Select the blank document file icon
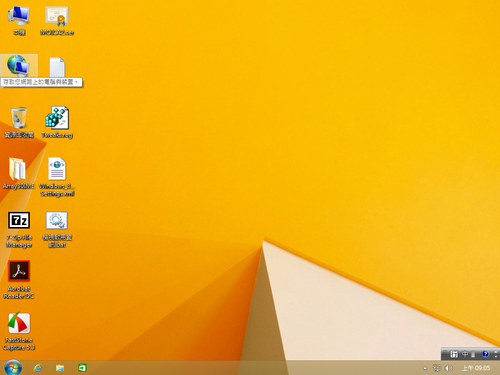The height and width of the screenshot is (375, 500). coord(57,67)
